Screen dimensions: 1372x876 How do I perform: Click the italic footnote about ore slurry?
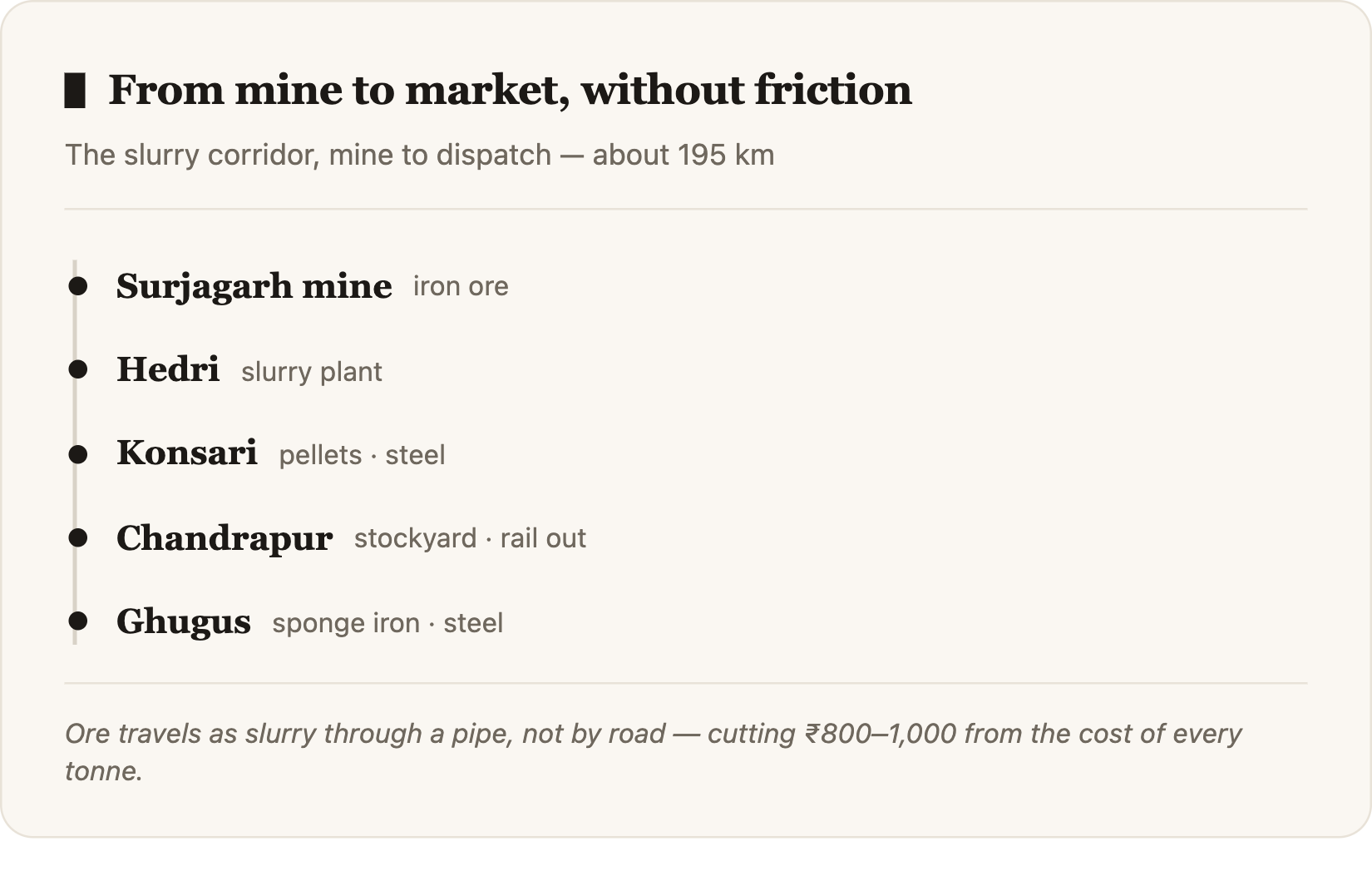coord(654,752)
